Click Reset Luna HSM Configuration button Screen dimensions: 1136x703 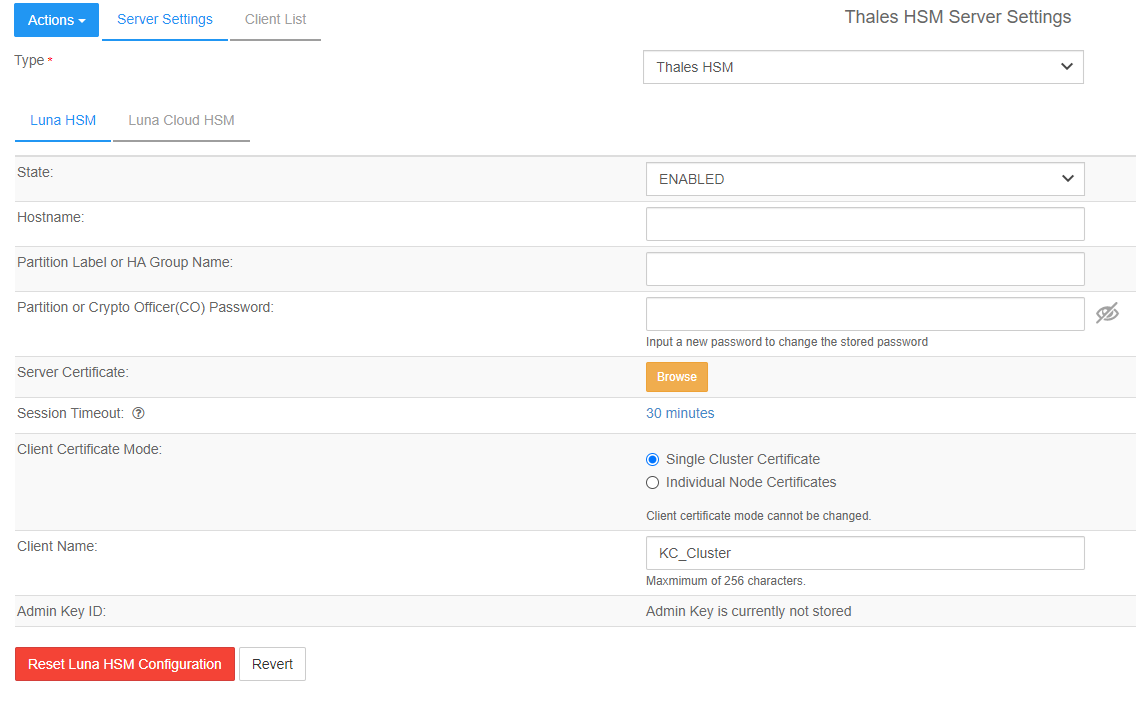coord(125,664)
